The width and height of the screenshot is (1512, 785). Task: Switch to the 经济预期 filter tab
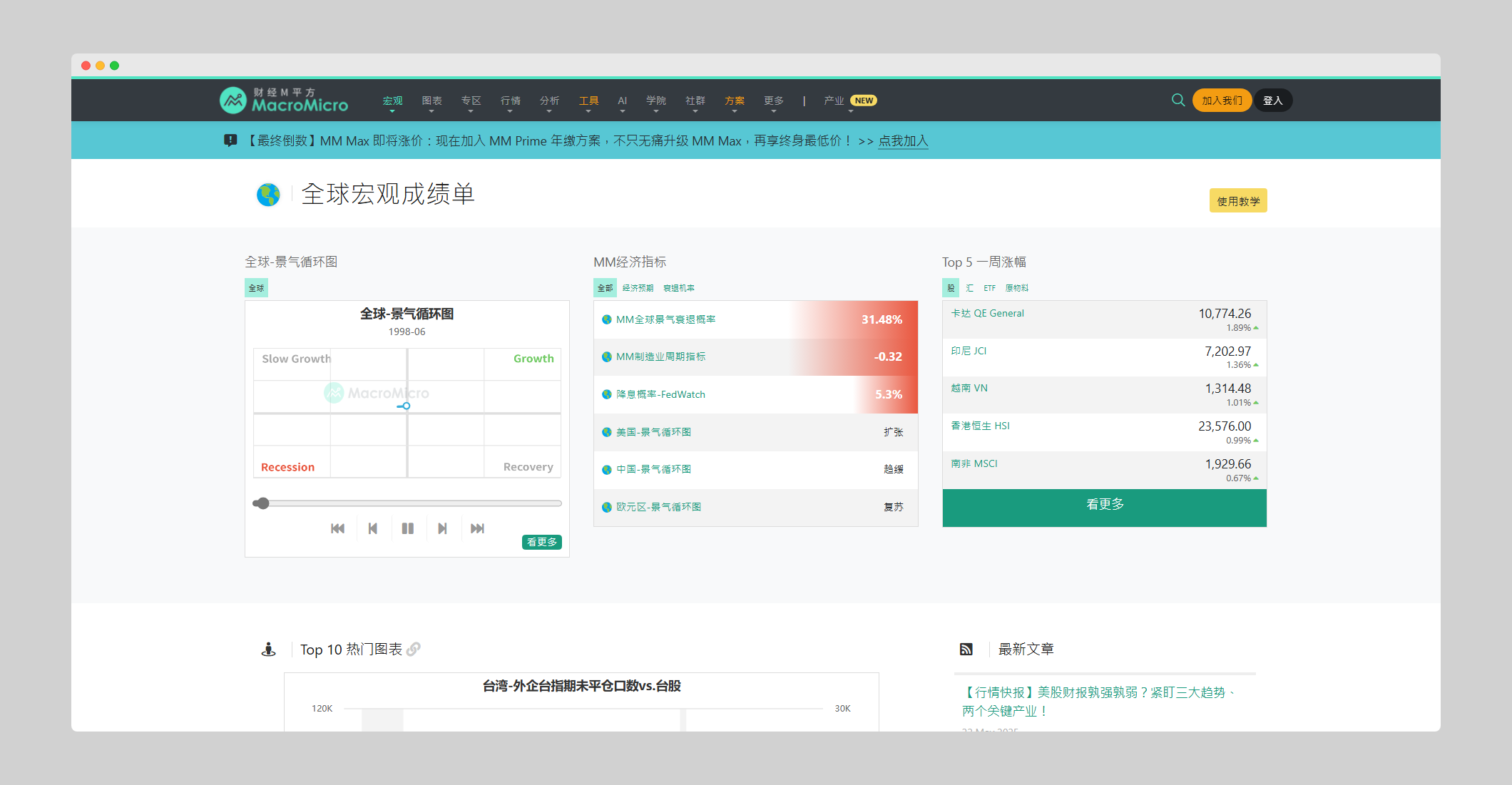point(636,287)
